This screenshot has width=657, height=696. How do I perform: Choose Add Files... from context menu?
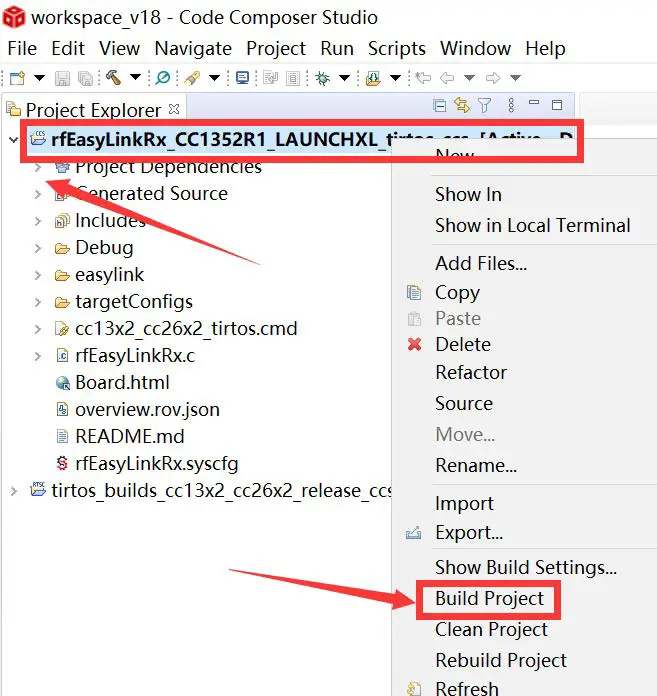[481, 264]
